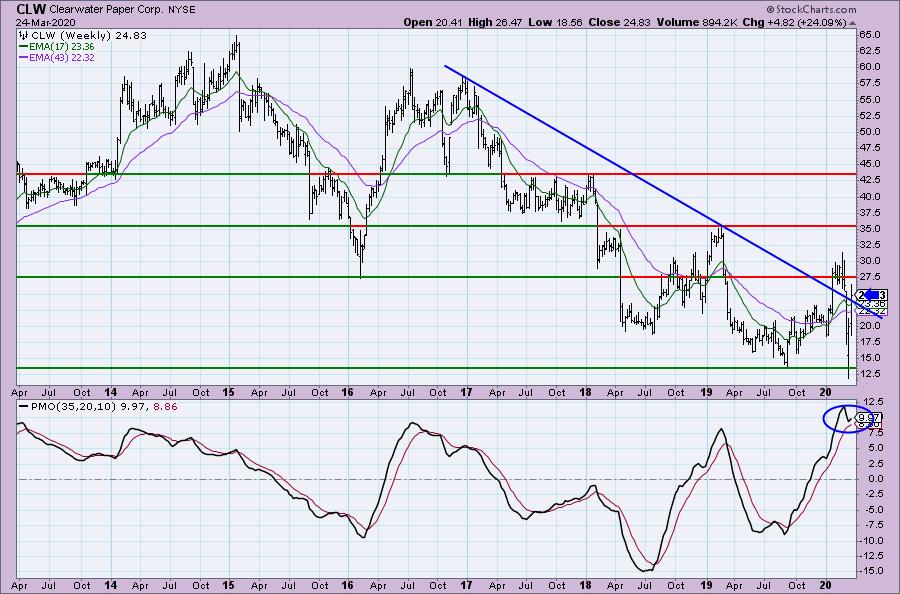Click year 18 on the price panel axis
The width and height of the screenshot is (900, 594).
pos(585,393)
